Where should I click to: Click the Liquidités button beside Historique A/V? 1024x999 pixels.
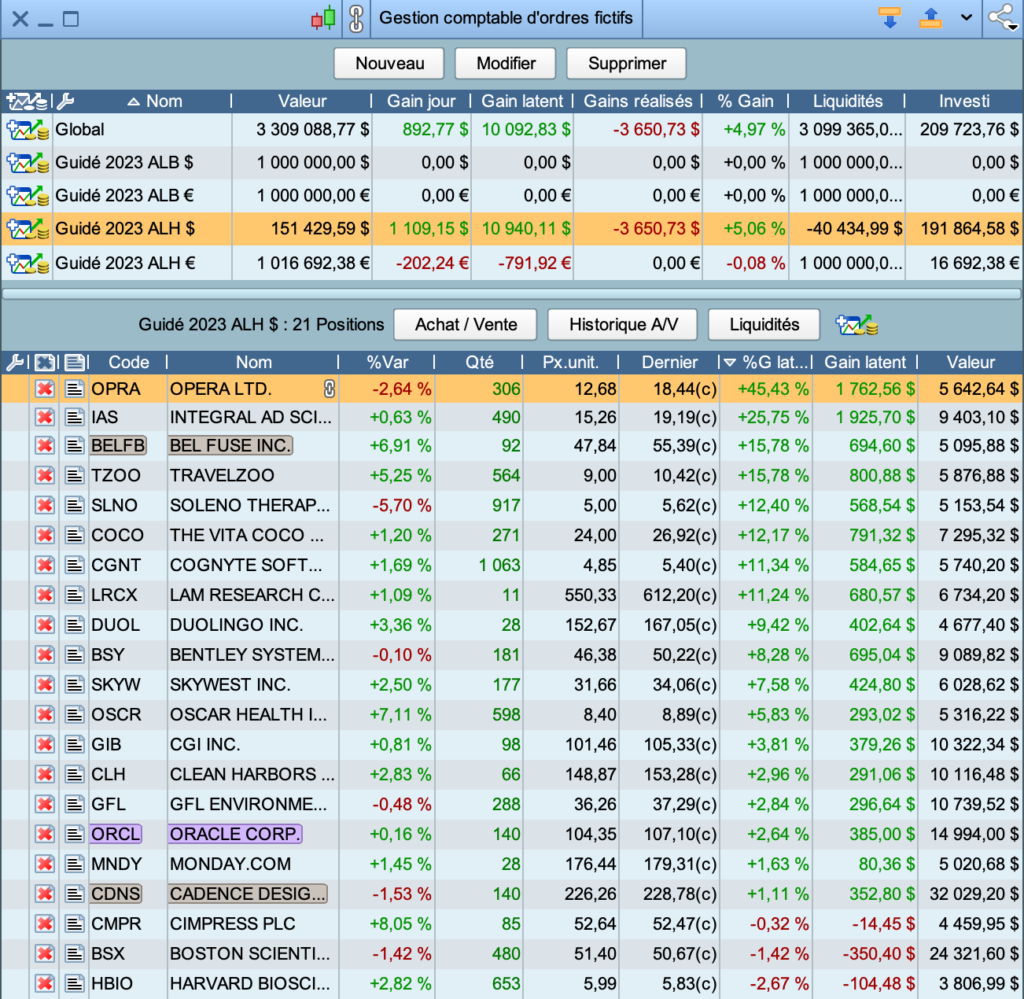pyautogui.click(x=764, y=325)
